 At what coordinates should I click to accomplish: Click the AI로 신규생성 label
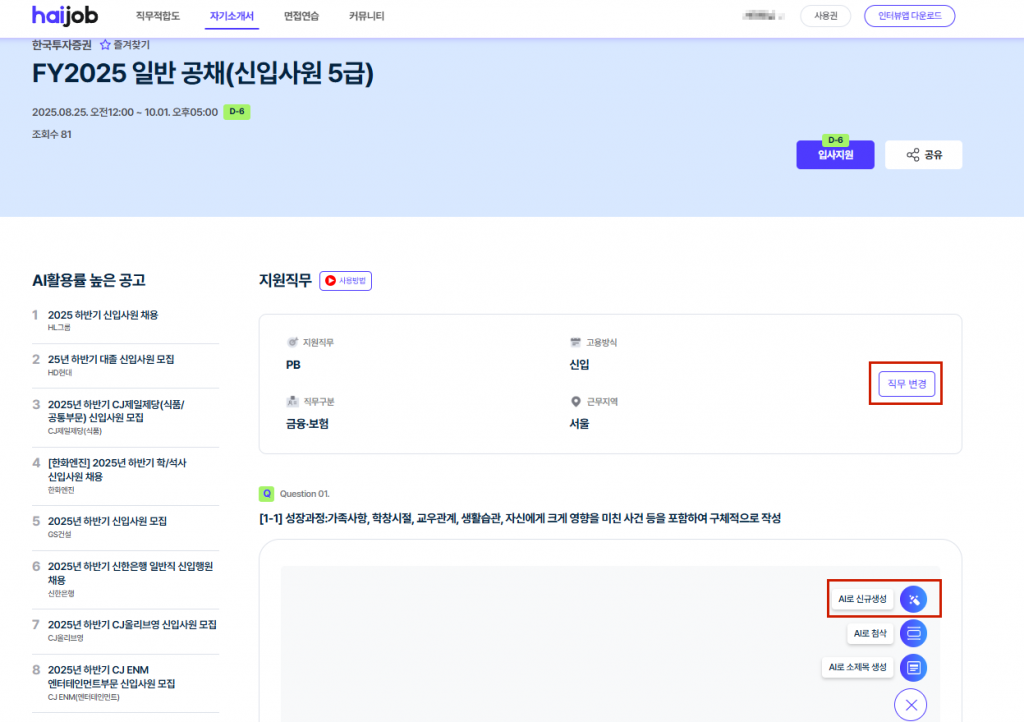pyautogui.click(x=862, y=599)
